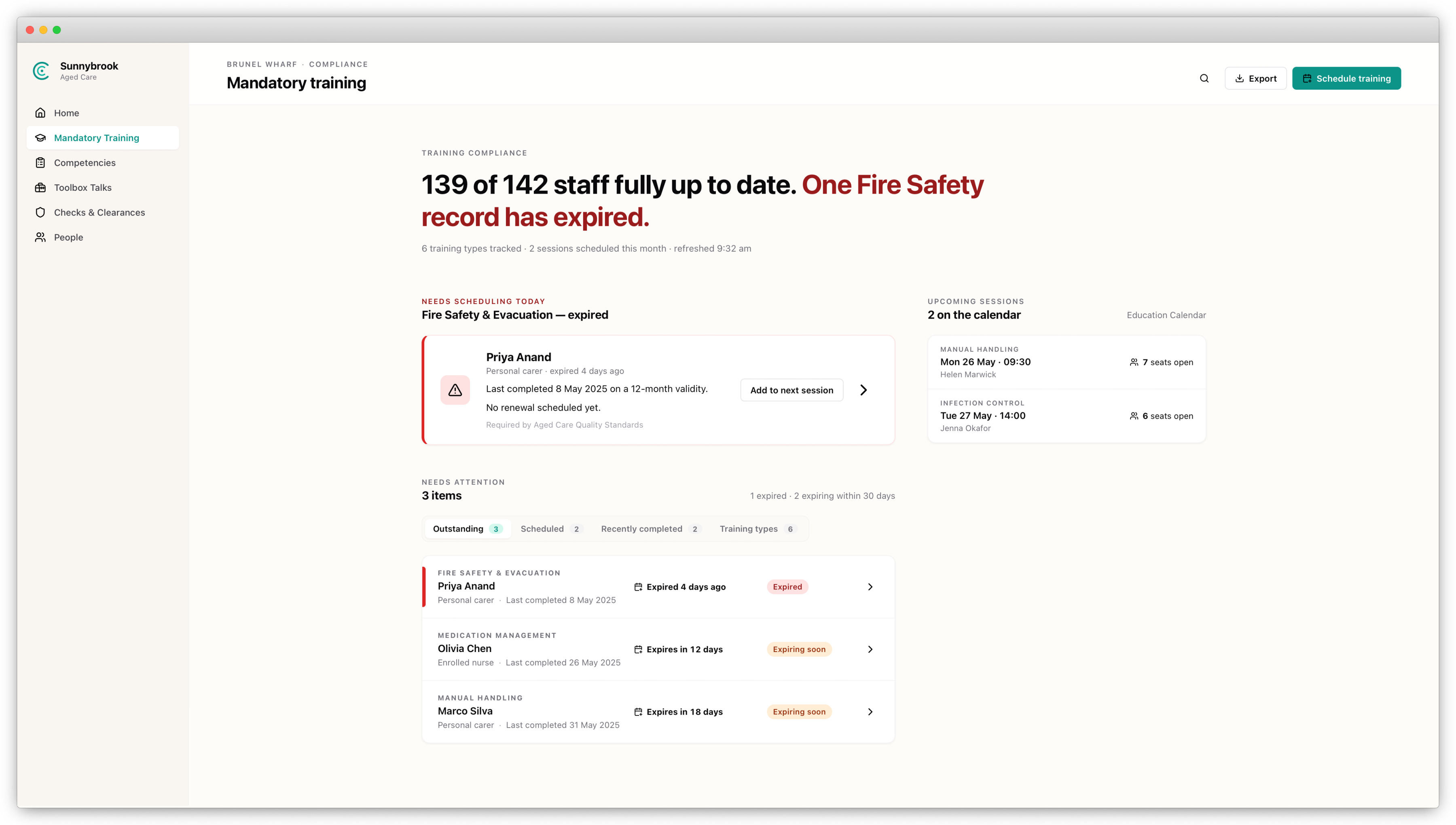The width and height of the screenshot is (1456, 825).
Task: Click the Competencies clipboard icon
Action: coord(40,162)
